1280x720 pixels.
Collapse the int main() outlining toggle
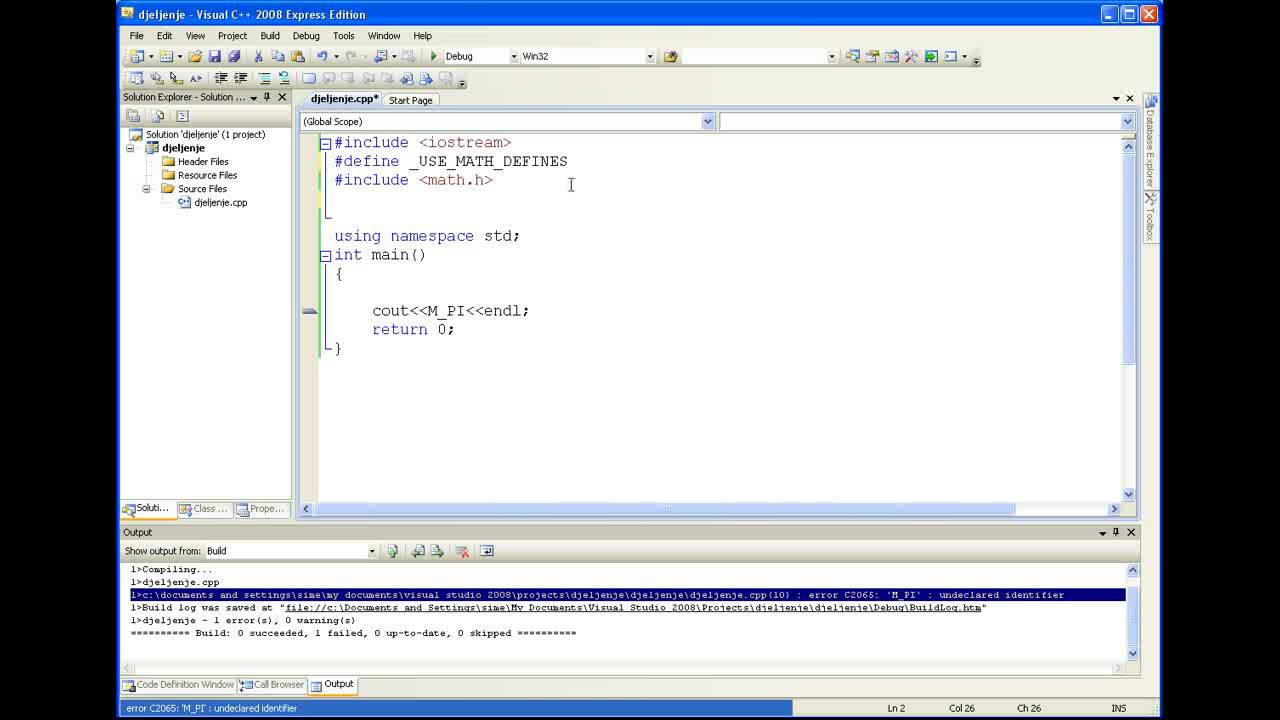[x=325, y=255]
